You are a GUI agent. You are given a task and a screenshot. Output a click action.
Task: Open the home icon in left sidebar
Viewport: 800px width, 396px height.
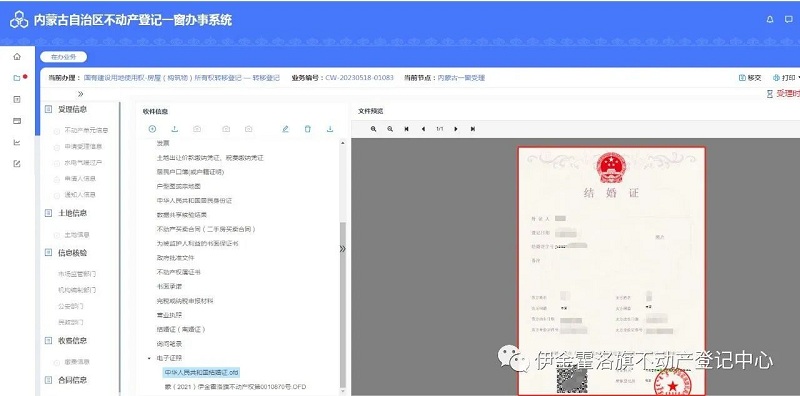coord(17,57)
